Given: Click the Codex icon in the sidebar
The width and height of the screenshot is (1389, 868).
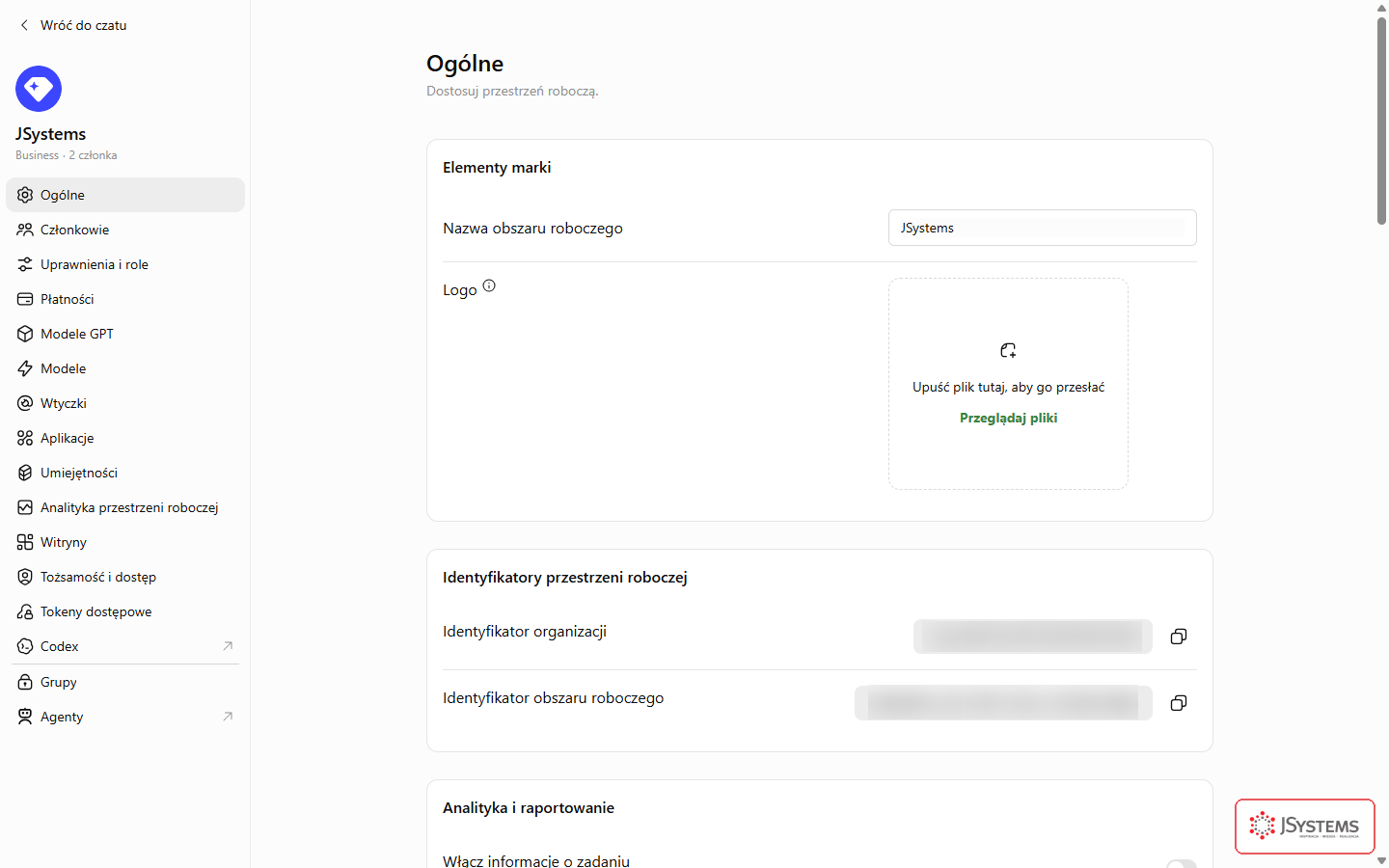Looking at the screenshot, I should pos(25,646).
